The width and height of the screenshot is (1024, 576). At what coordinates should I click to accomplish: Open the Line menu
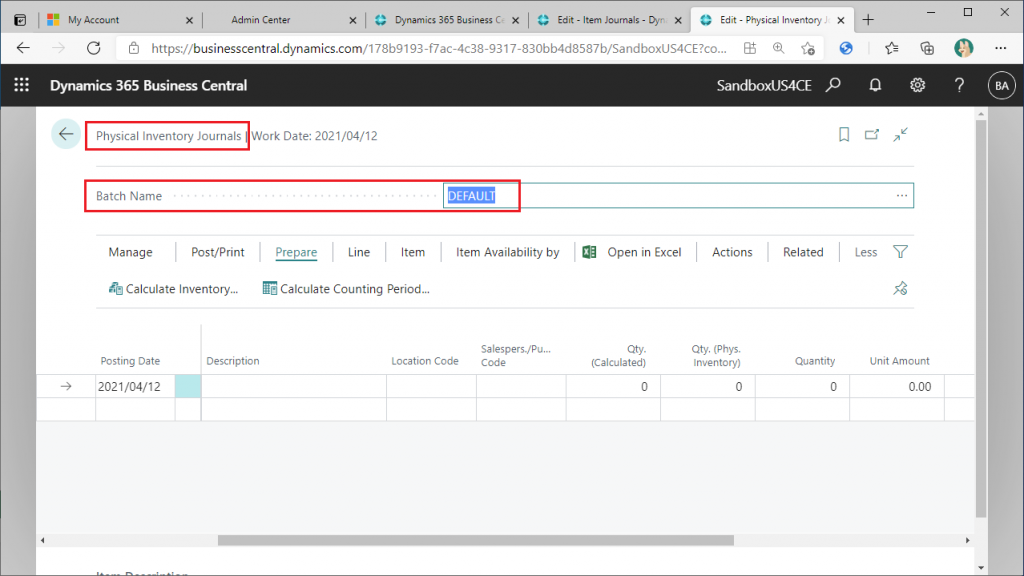tap(359, 252)
